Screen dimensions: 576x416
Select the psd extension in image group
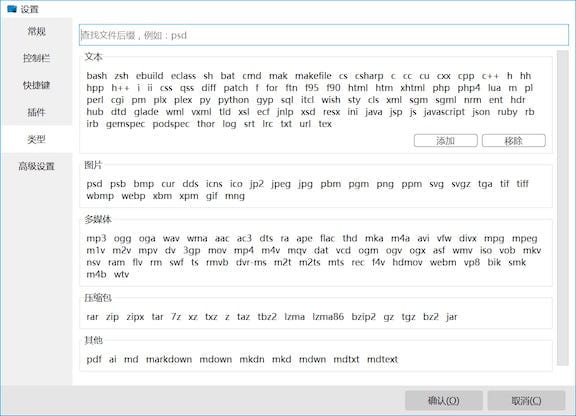pyautogui.click(x=94, y=184)
